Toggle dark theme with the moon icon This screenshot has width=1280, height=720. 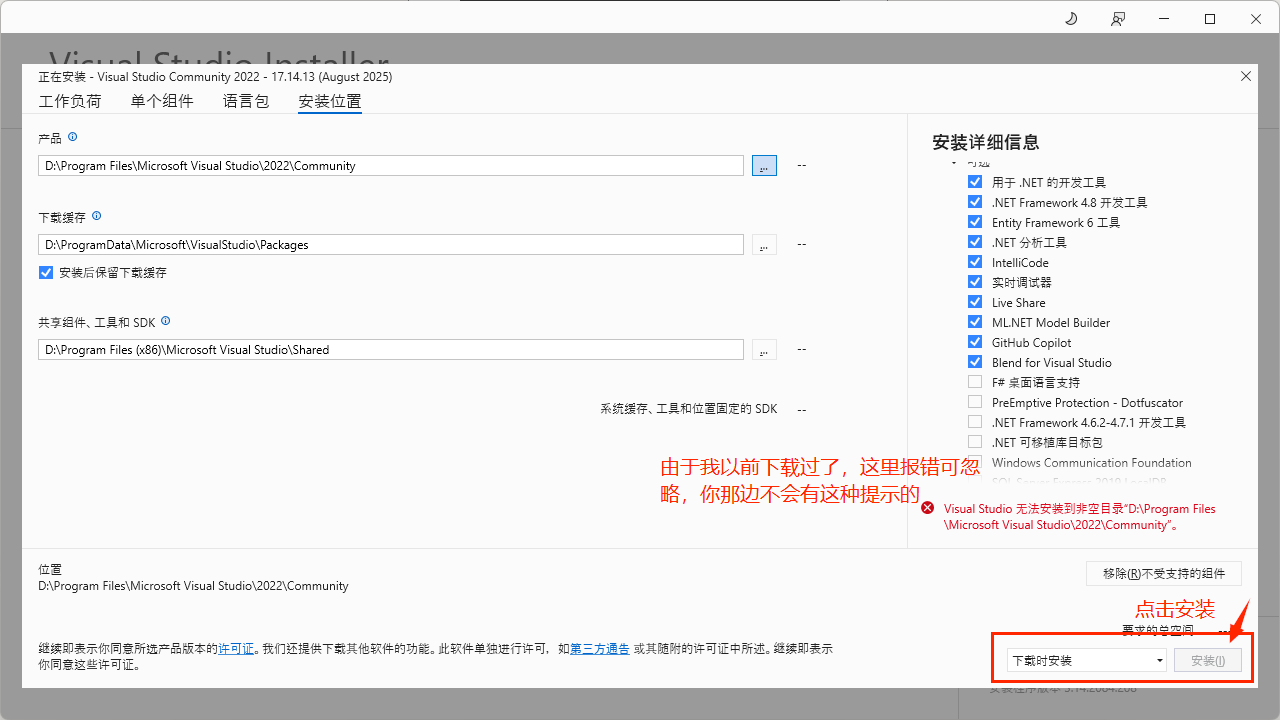1071,19
